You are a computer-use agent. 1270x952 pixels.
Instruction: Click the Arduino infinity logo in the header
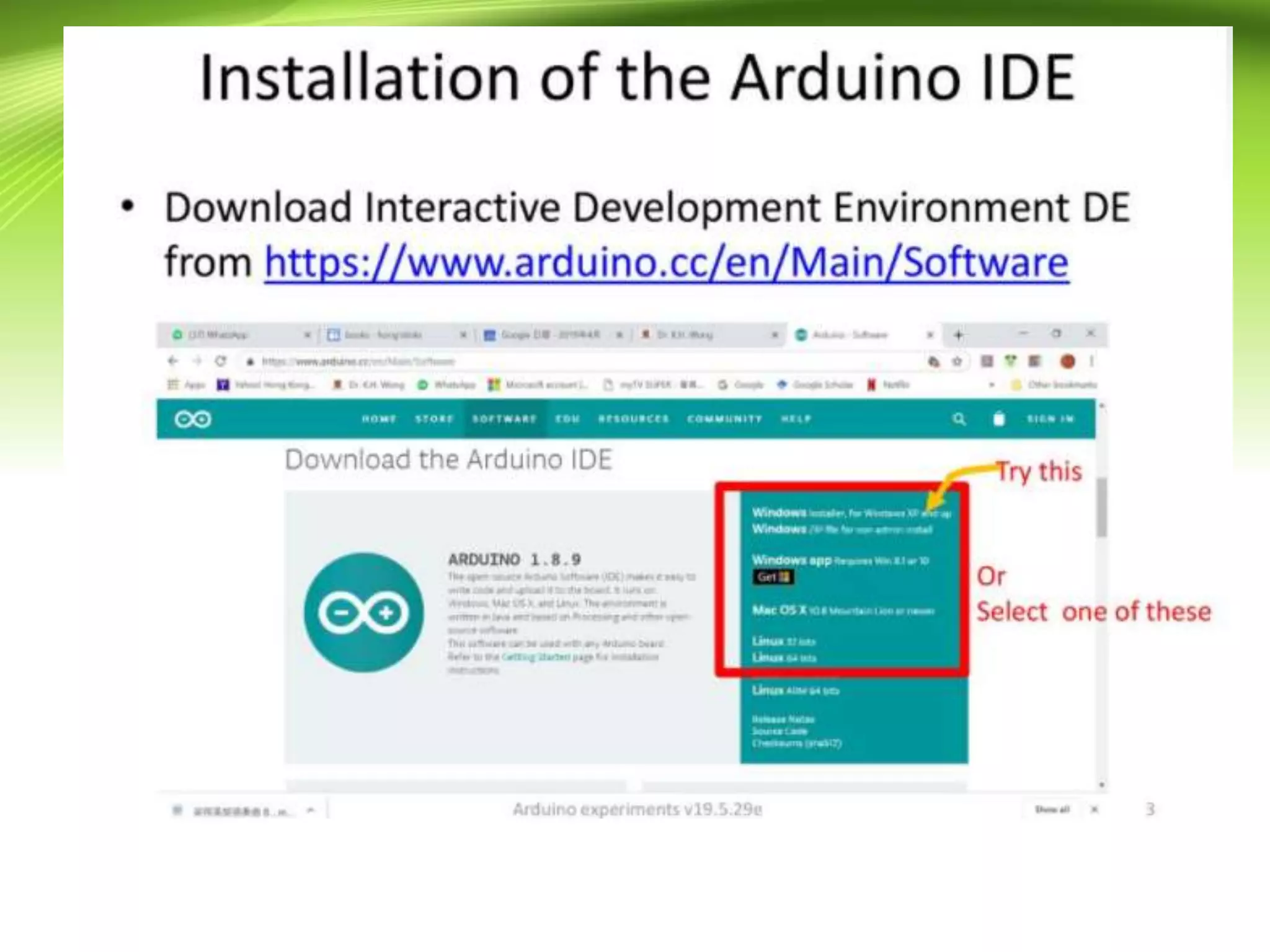click(193, 420)
